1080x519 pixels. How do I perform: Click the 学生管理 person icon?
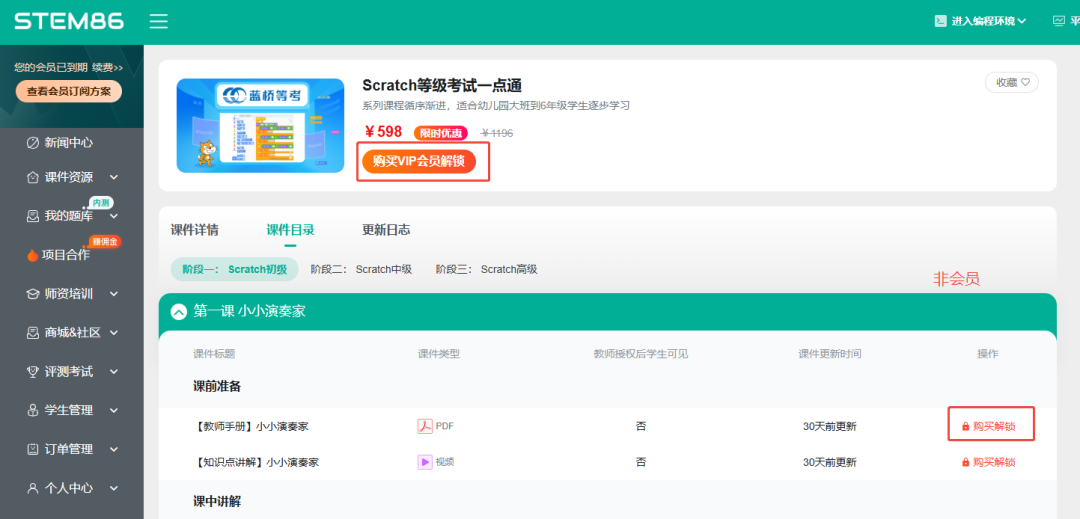(32, 410)
